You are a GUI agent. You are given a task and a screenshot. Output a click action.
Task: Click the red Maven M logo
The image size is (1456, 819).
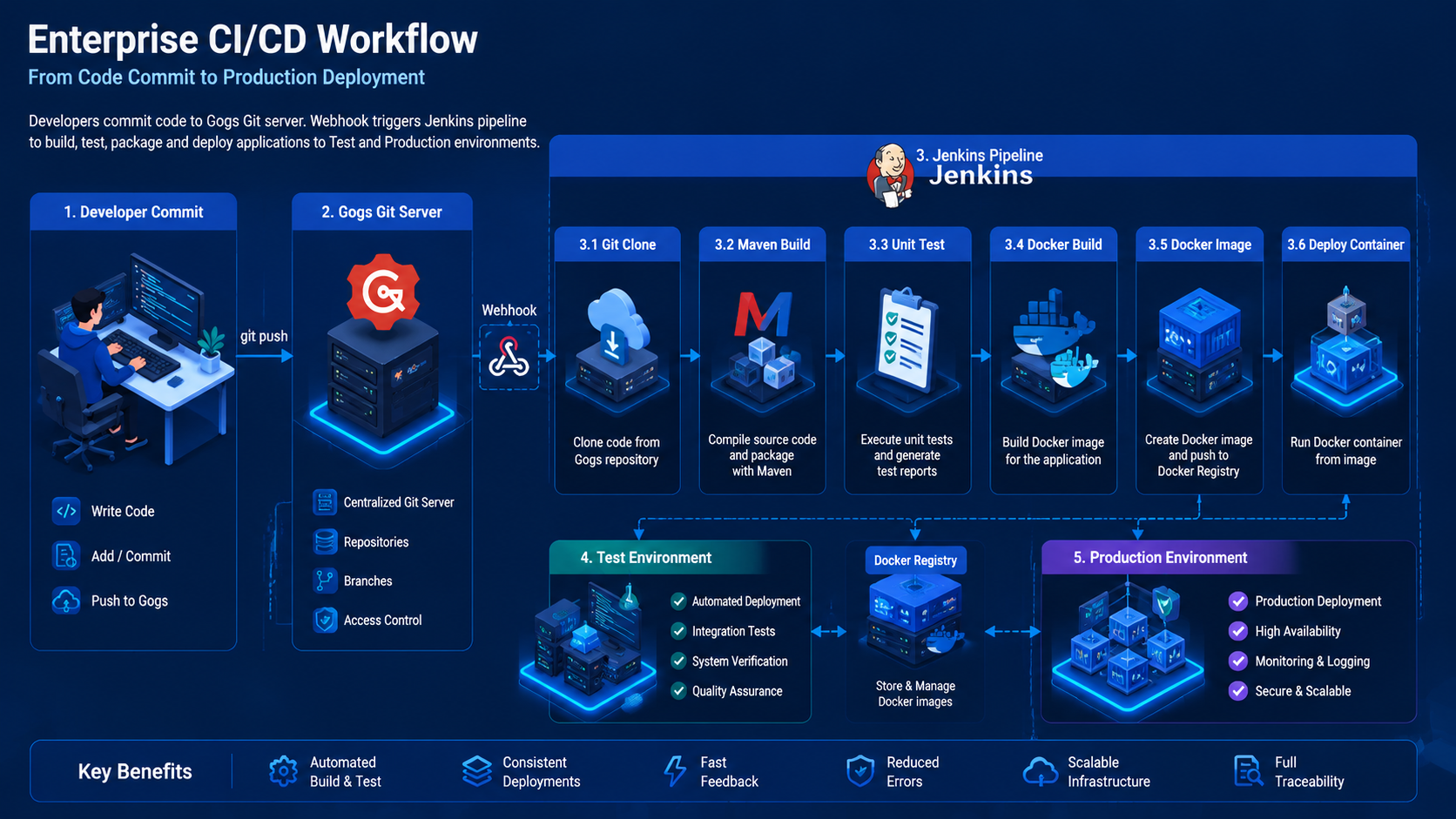coord(763,314)
